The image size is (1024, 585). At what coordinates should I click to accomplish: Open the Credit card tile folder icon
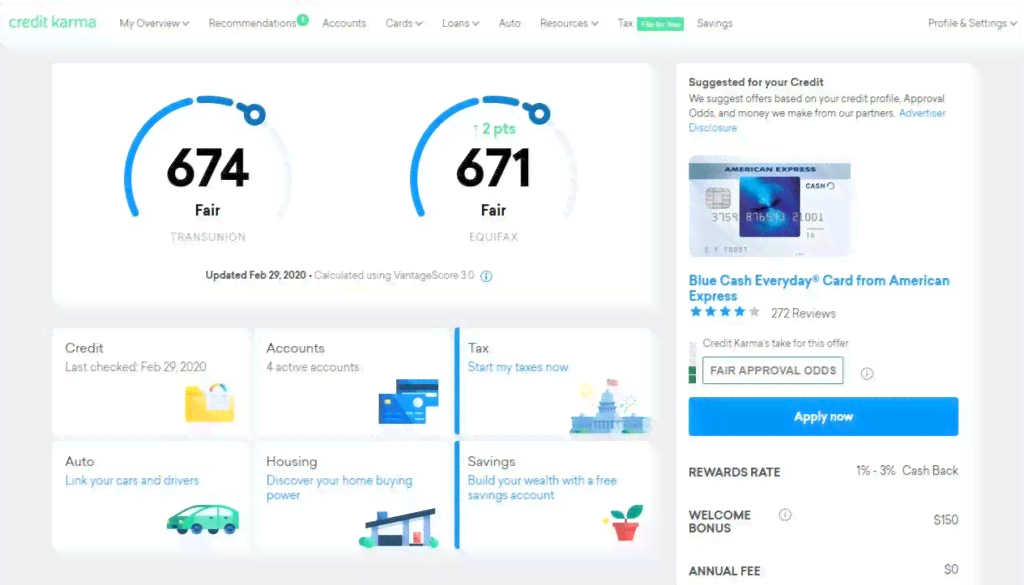pos(210,402)
